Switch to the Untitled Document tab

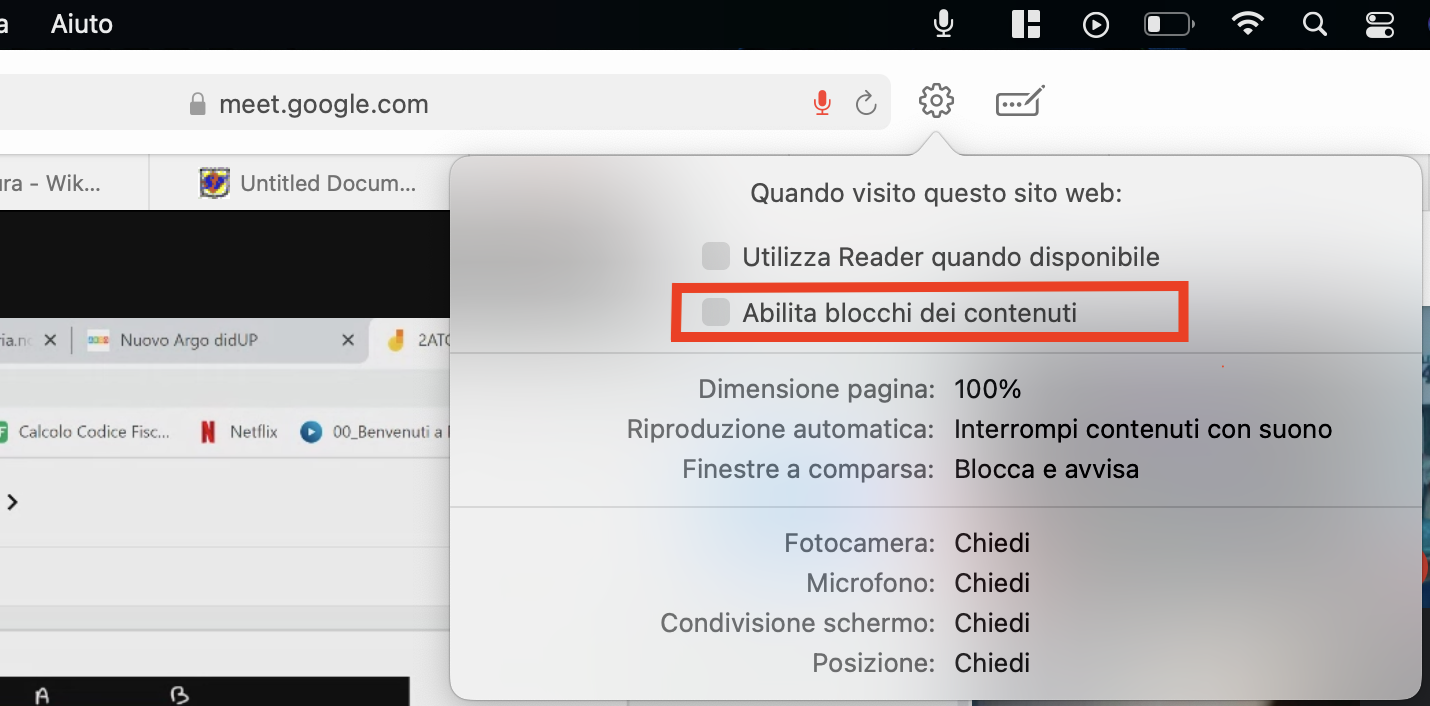[309, 183]
